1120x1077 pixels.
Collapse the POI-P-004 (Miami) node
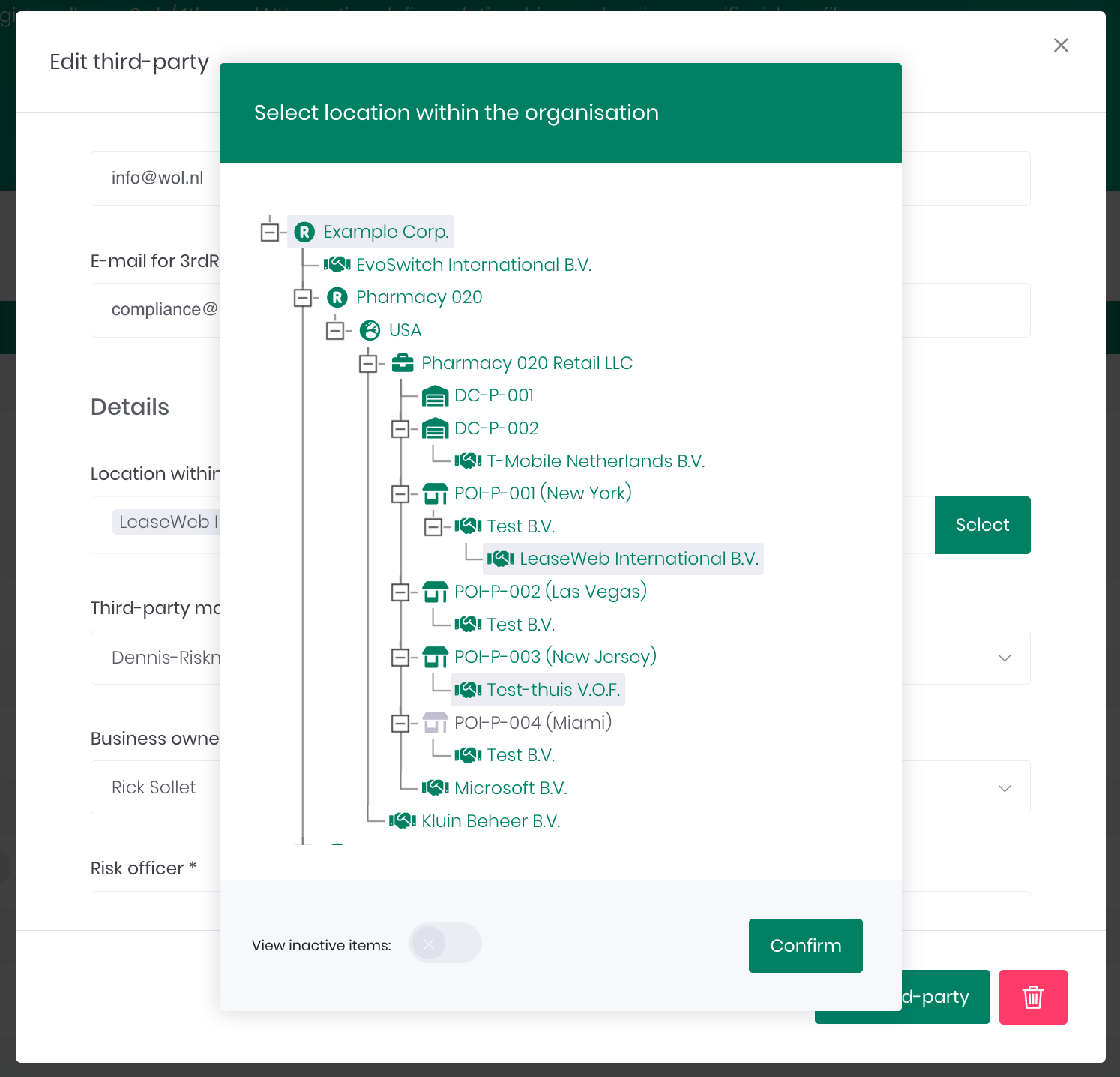point(400,723)
